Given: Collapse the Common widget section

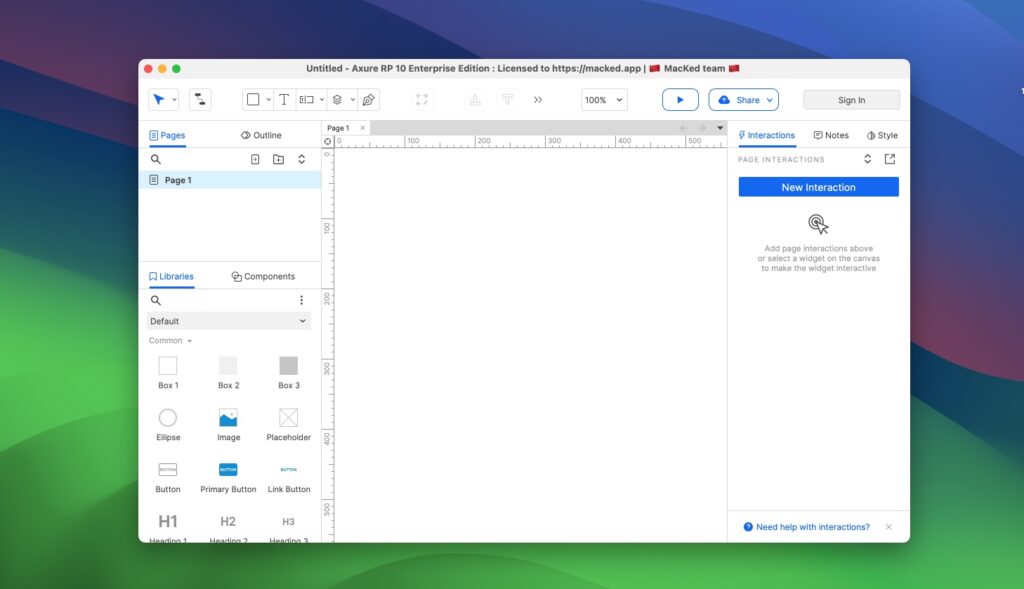Looking at the screenshot, I should [x=168, y=340].
